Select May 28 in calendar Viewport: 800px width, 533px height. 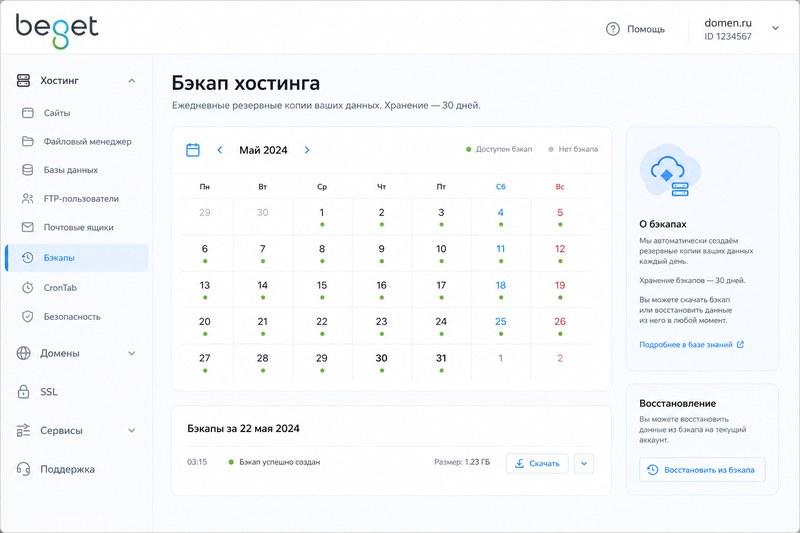click(262, 362)
